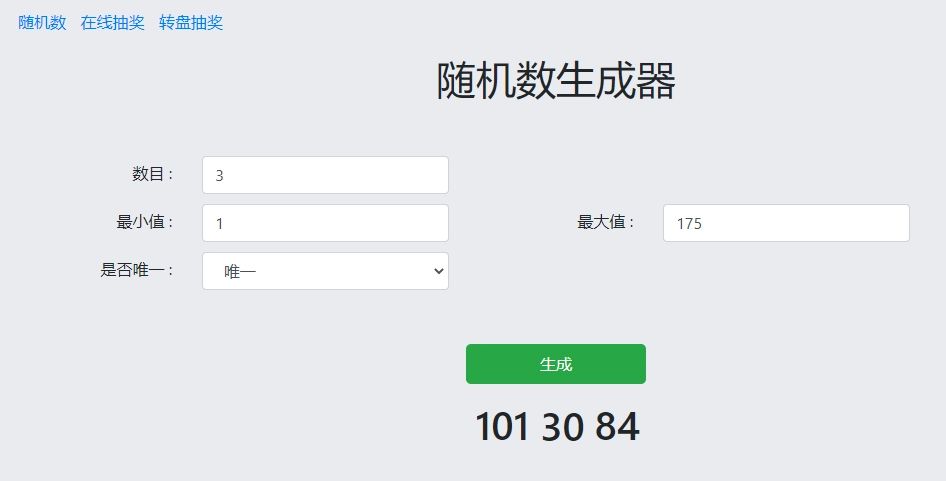946x481 pixels.
Task: Focus the 数目 input field
Action: (325, 175)
